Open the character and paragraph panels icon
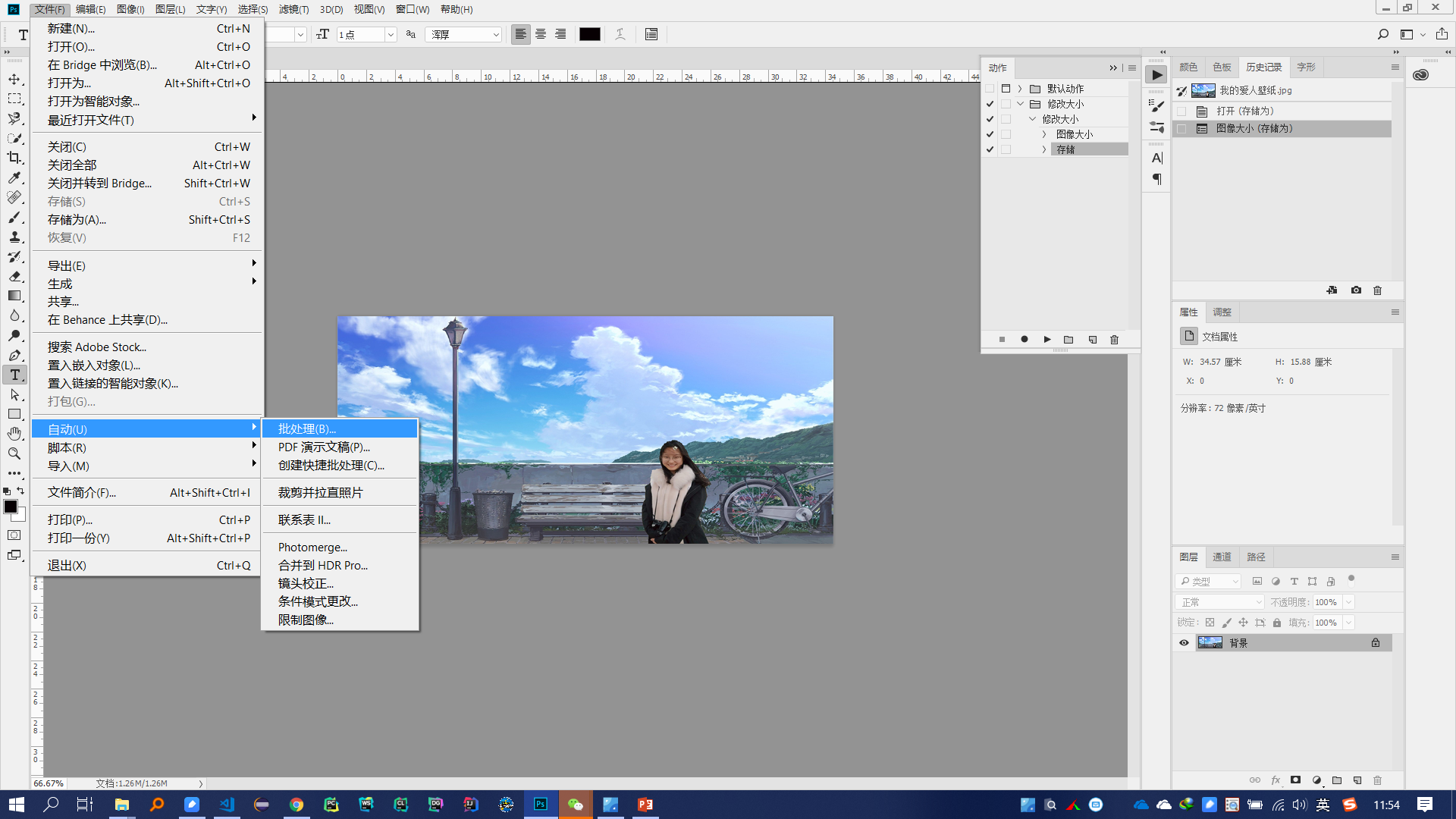 click(651, 34)
